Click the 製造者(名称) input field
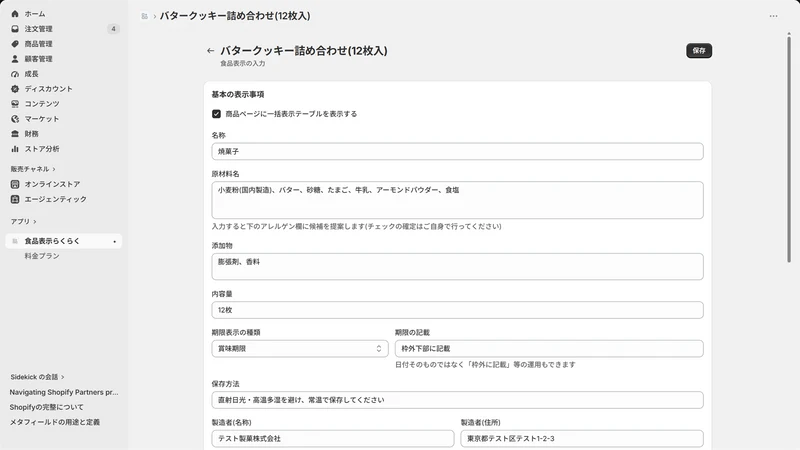 (x=333, y=438)
